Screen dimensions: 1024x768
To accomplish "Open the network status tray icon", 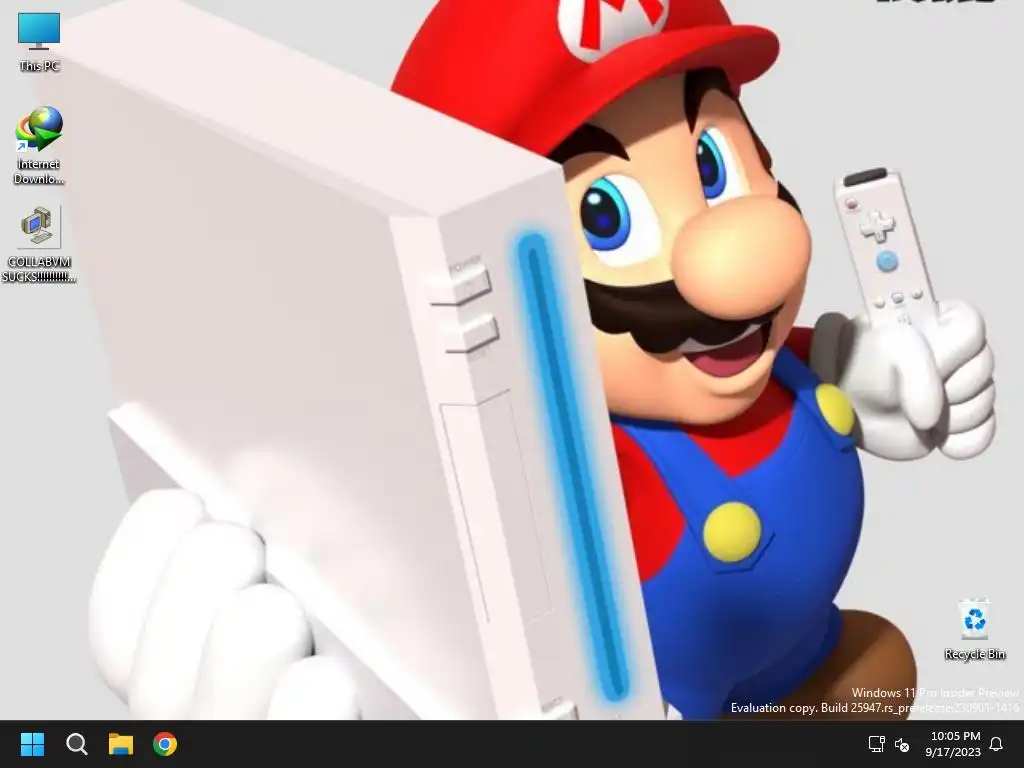I will pos(876,744).
